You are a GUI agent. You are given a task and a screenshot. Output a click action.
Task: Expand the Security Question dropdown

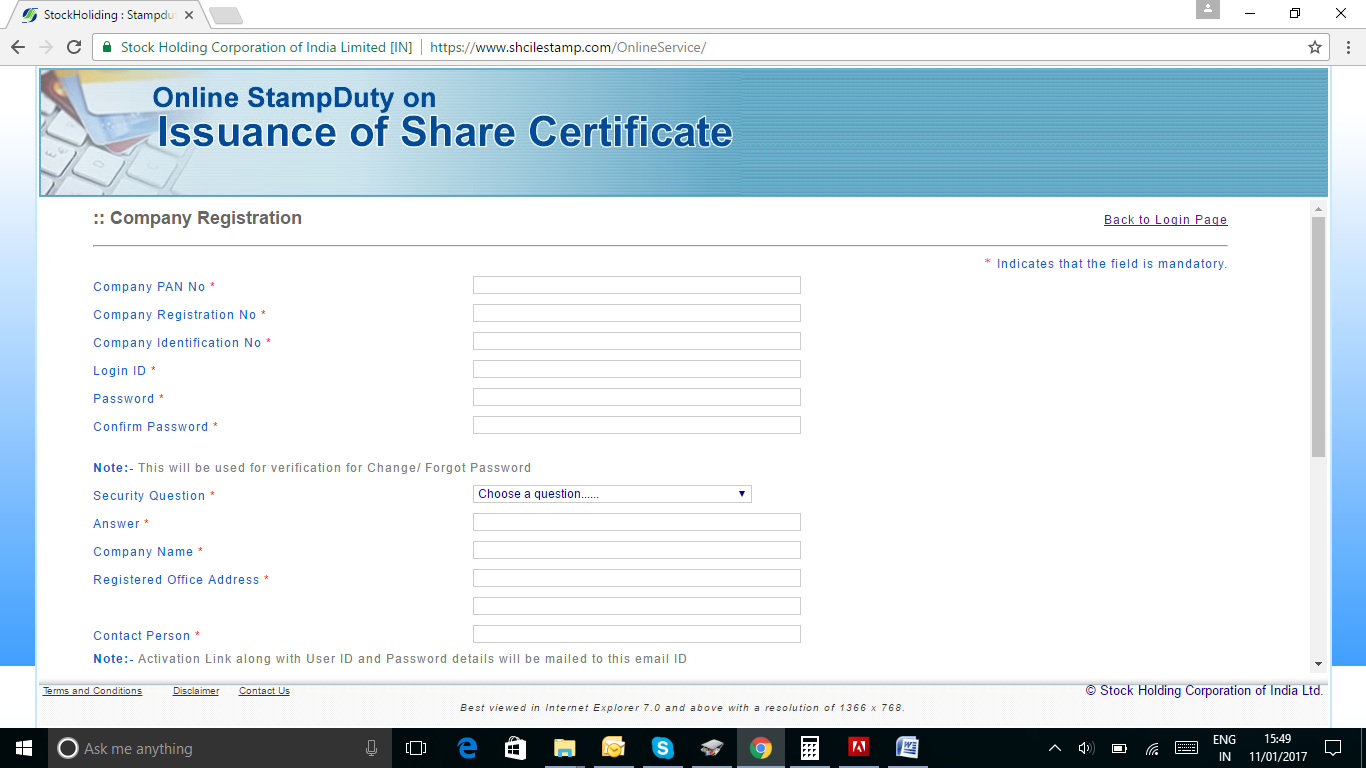612,494
